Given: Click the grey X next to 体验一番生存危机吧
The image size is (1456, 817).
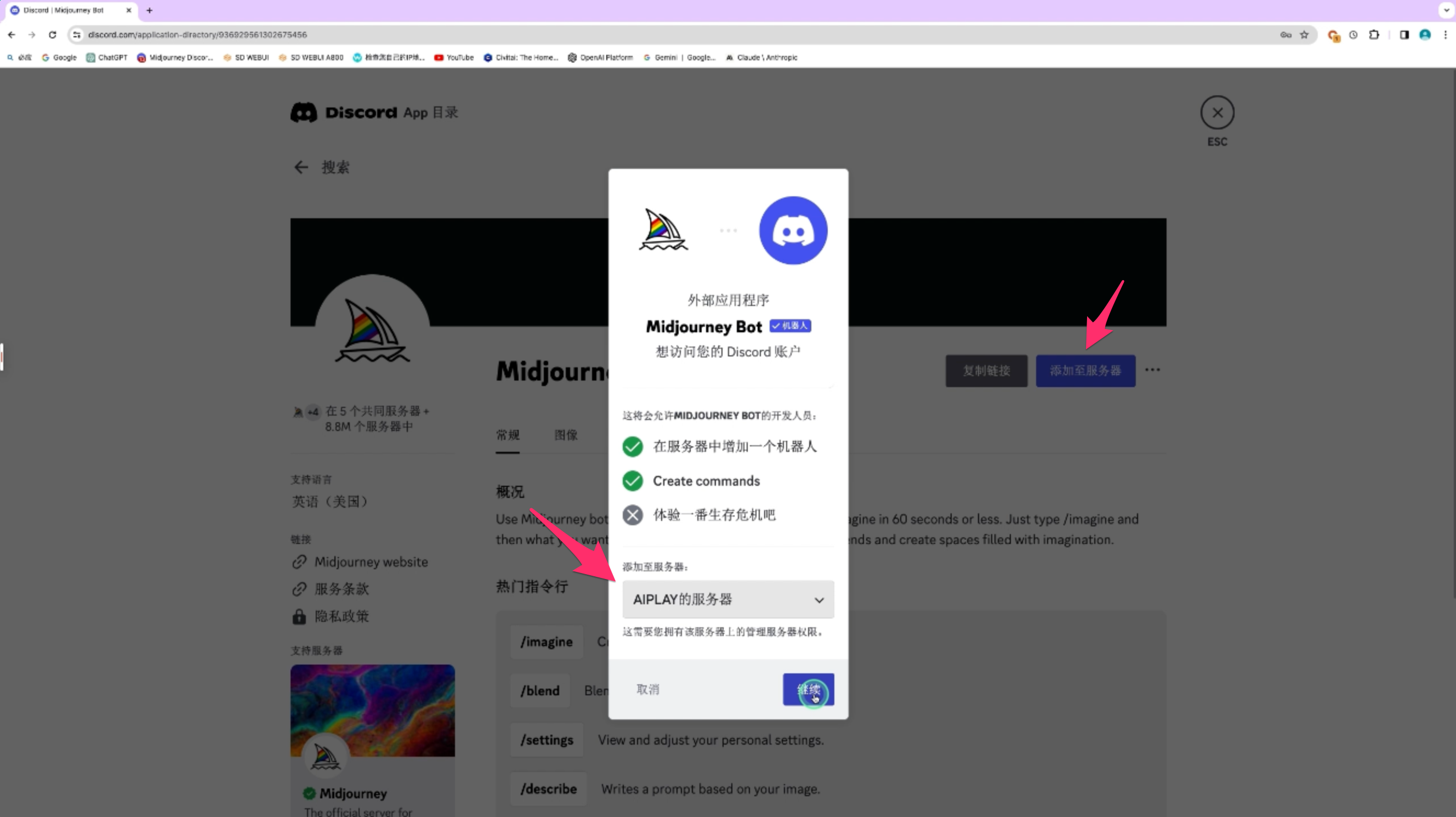Looking at the screenshot, I should pos(633,515).
